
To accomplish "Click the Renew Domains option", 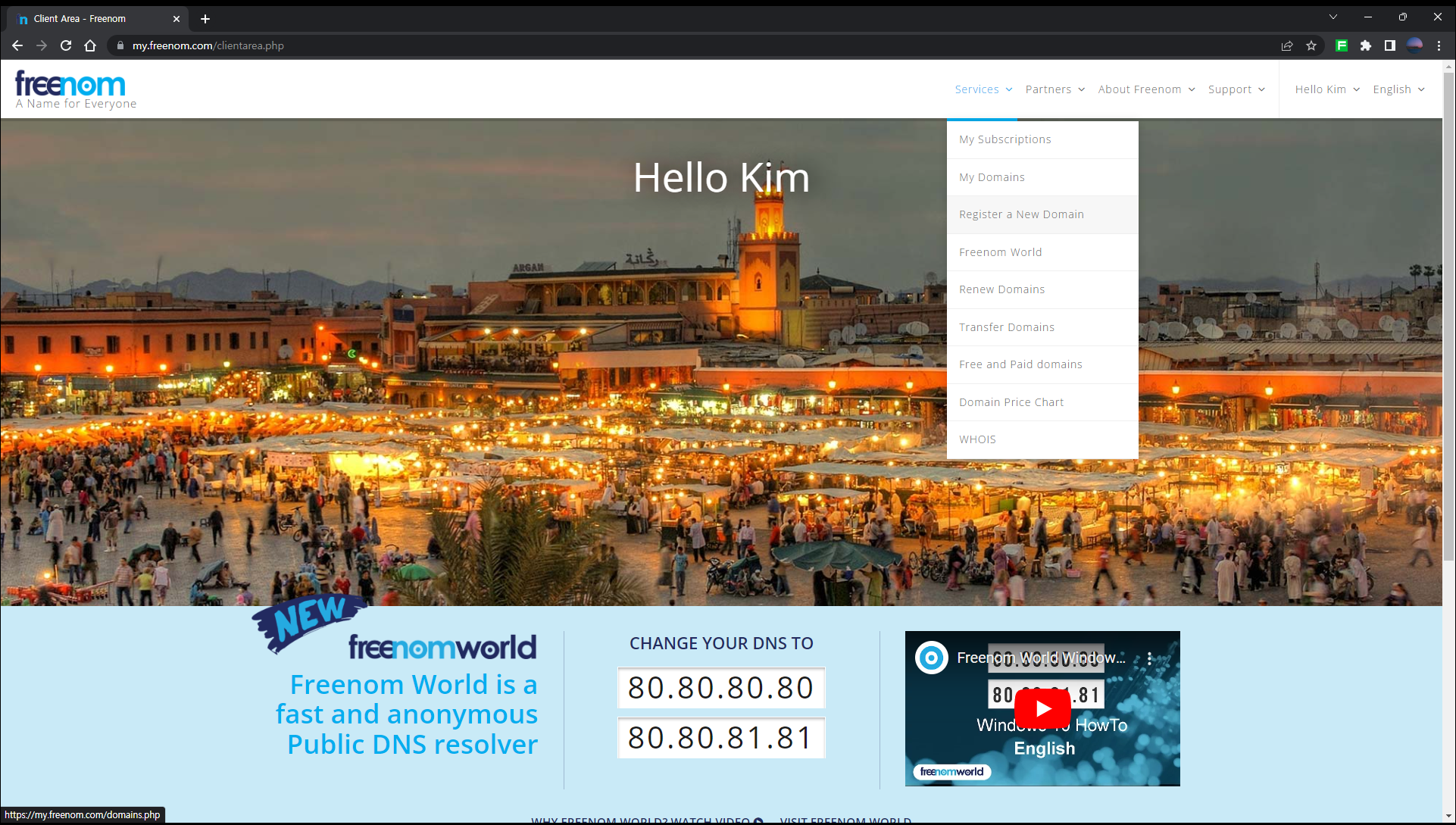I will 1001,289.
